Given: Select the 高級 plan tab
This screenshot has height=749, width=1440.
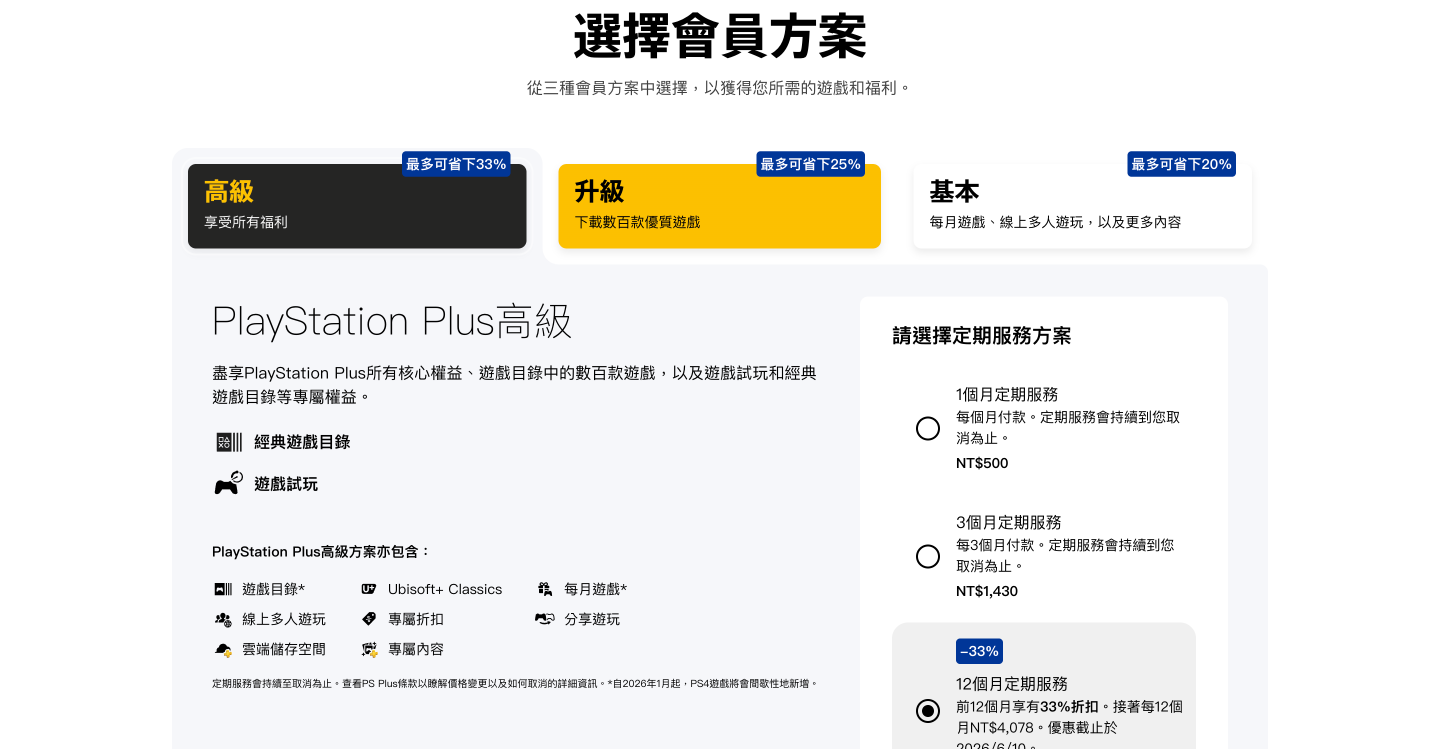Looking at the screenshot, I should 357,206.
